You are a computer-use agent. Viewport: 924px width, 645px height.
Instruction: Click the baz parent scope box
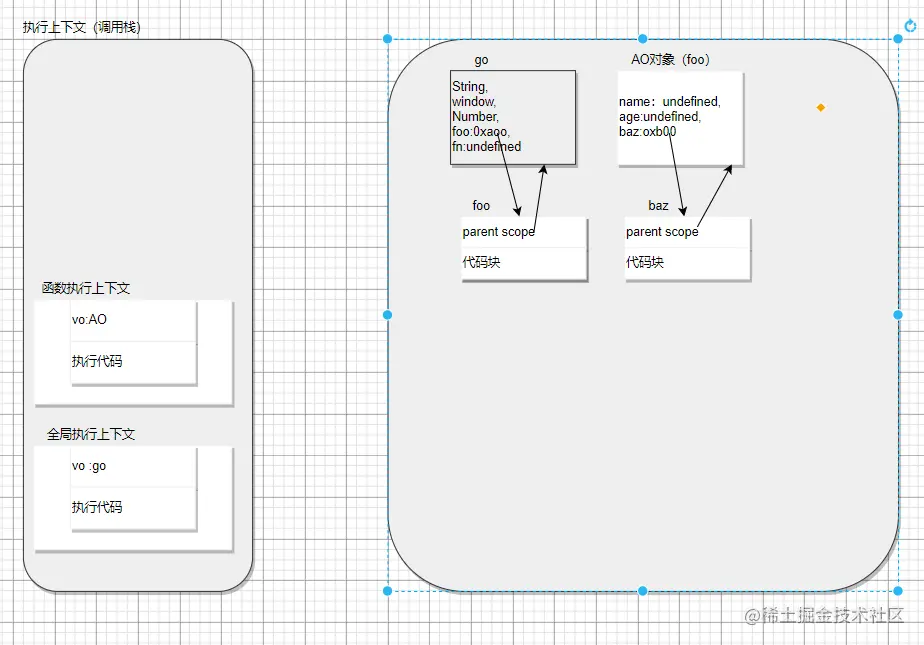687,233
